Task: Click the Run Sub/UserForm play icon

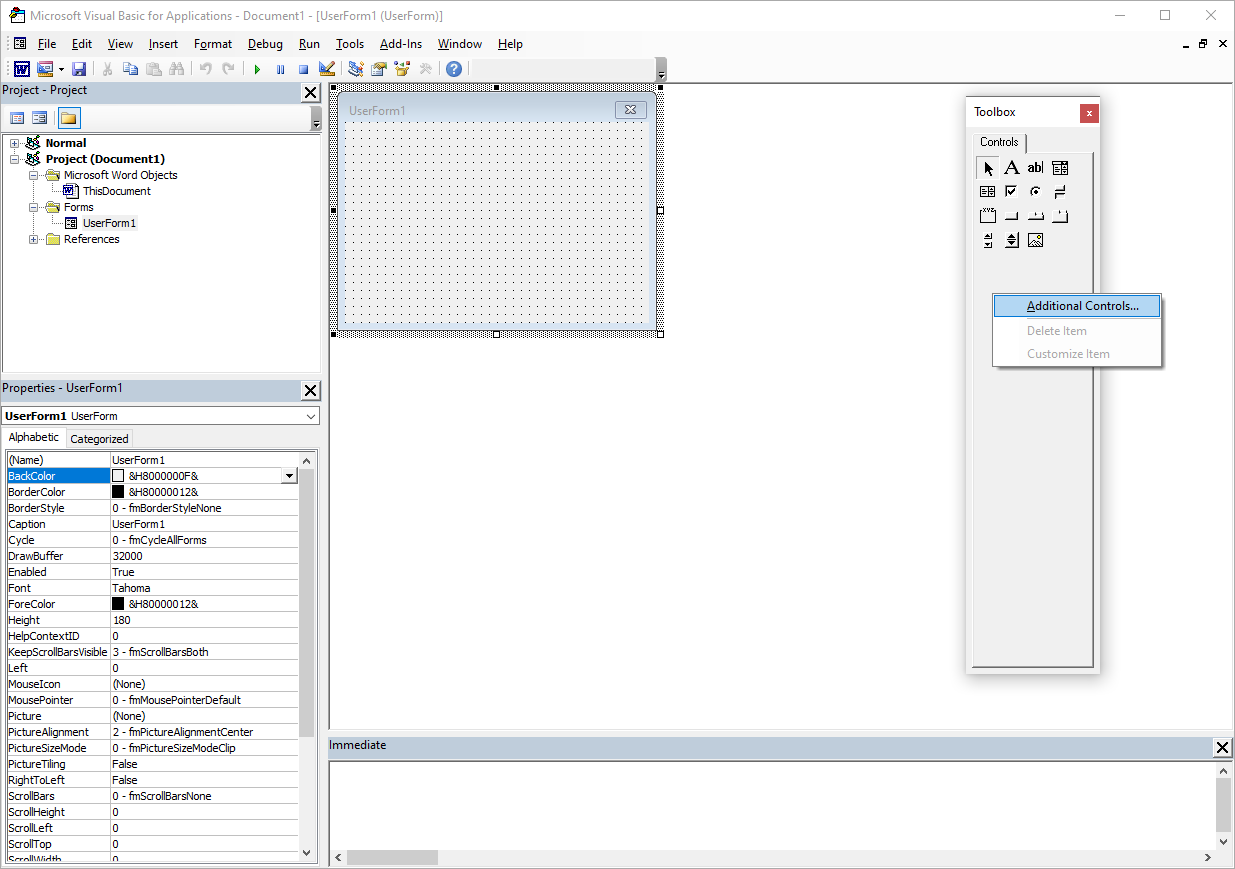Action: pyautogui.click(x=257, y=69)
